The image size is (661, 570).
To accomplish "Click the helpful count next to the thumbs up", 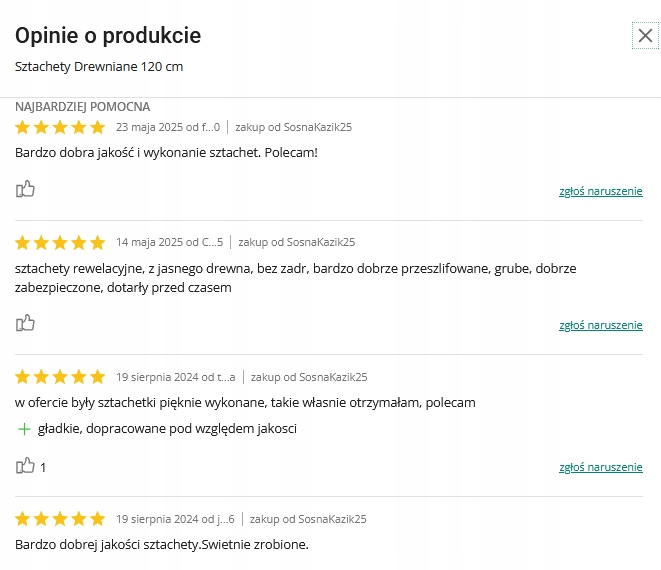I will [43, 467].
